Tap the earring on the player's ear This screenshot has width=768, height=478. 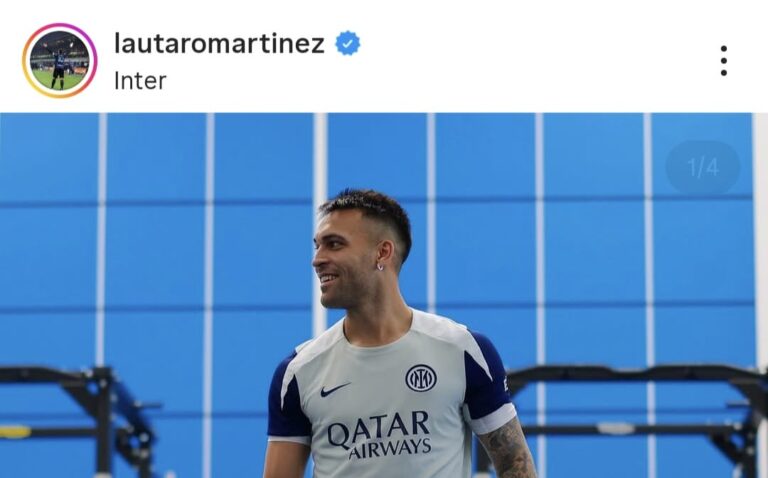(x=380, y=267)
